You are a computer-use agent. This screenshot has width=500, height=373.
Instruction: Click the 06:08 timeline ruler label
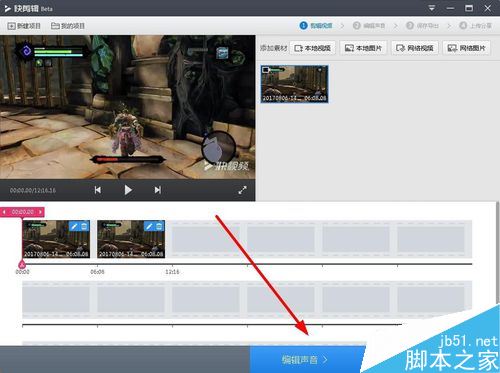click(97, 272)
